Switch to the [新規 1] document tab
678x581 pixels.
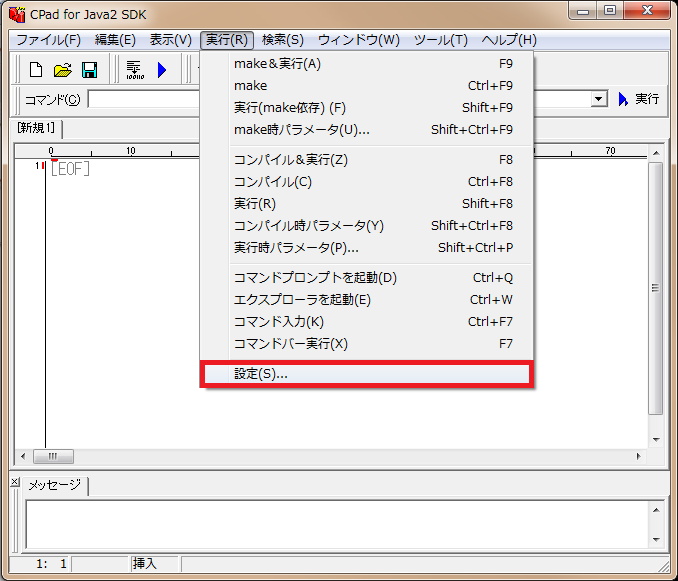[37, 128]
